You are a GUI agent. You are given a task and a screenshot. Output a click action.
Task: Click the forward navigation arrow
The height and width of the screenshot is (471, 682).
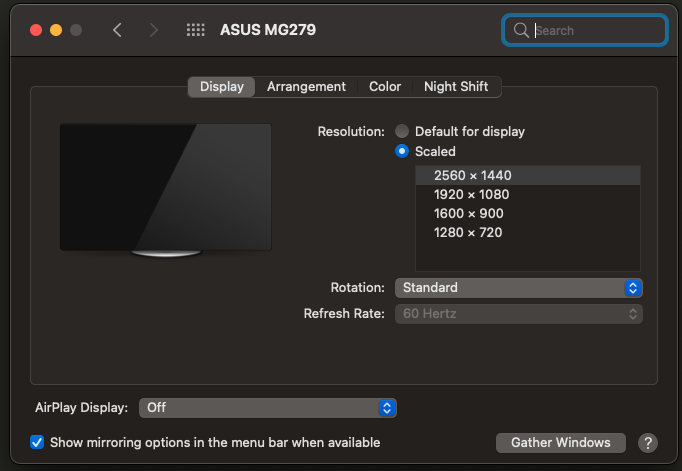tap(153, 30)
